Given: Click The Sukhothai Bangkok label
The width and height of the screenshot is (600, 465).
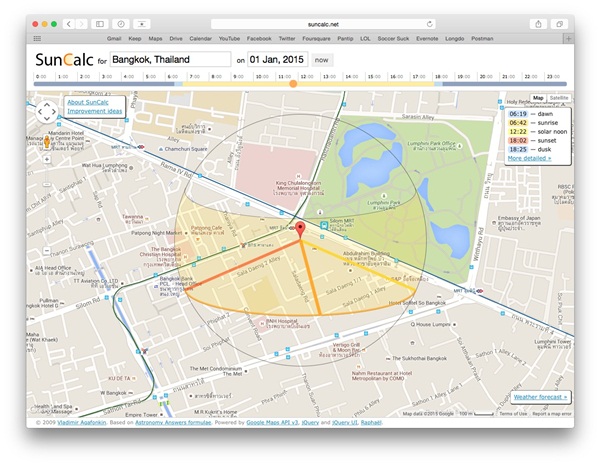Looking at the screenshot, I should point(419,359).
